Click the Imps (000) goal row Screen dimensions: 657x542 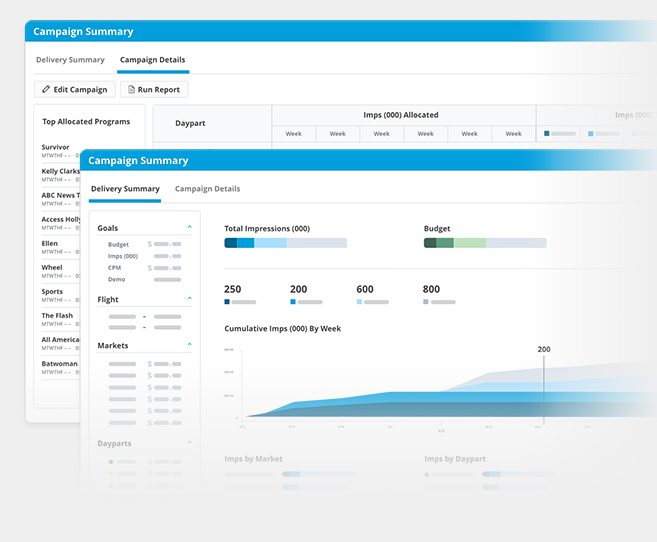(x=145, y=256)
